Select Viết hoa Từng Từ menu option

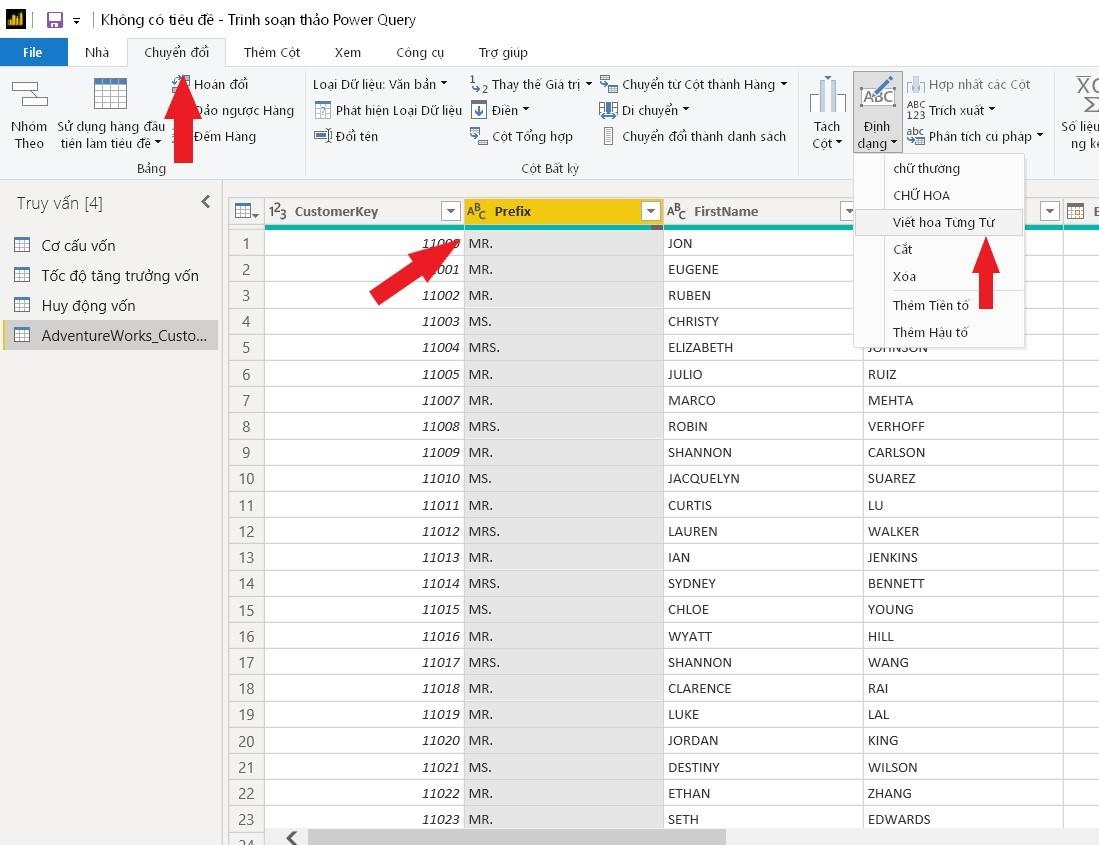pos(943,222)
